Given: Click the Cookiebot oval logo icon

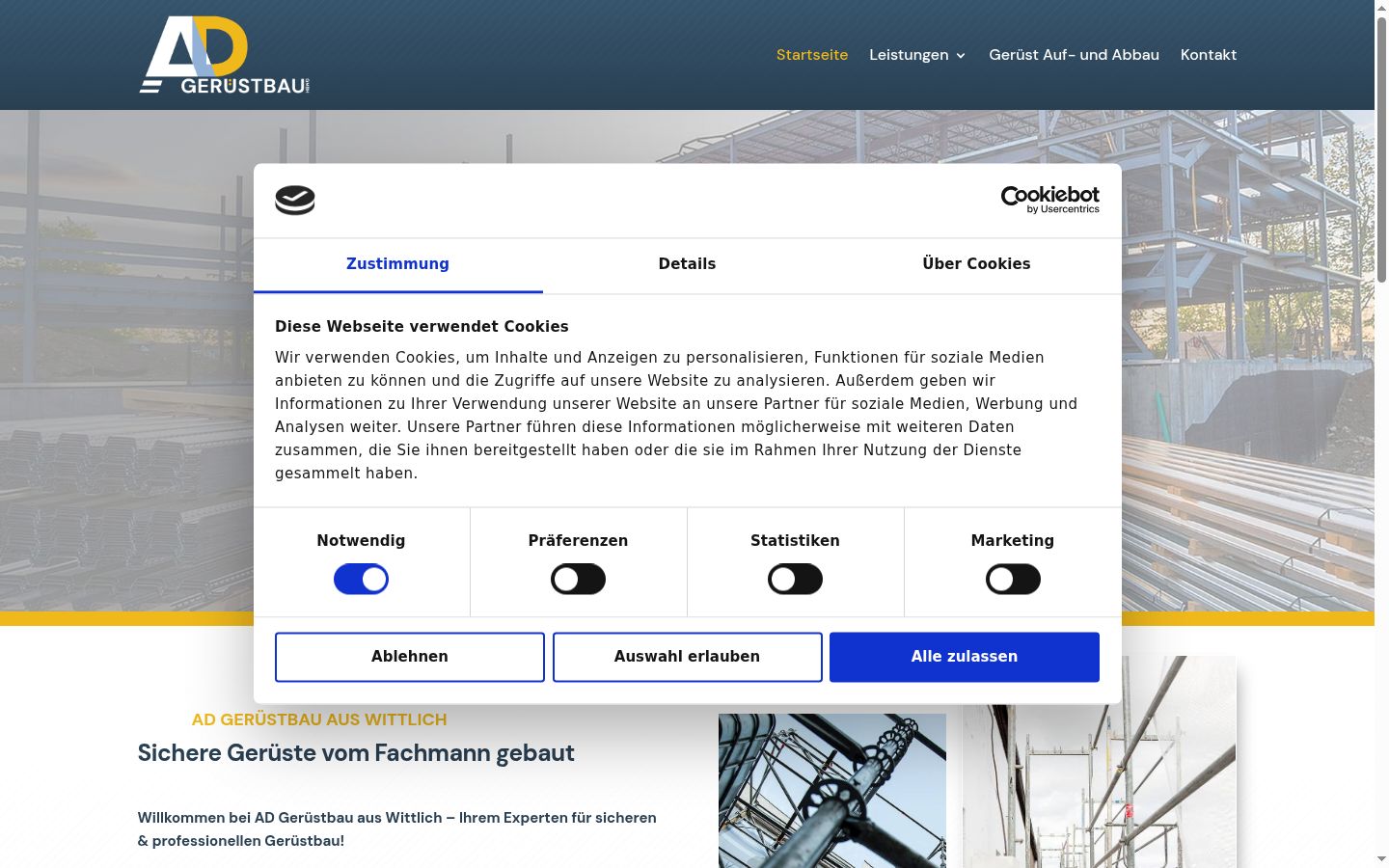Looking at the screenshot, I should (x=295, y=201).
